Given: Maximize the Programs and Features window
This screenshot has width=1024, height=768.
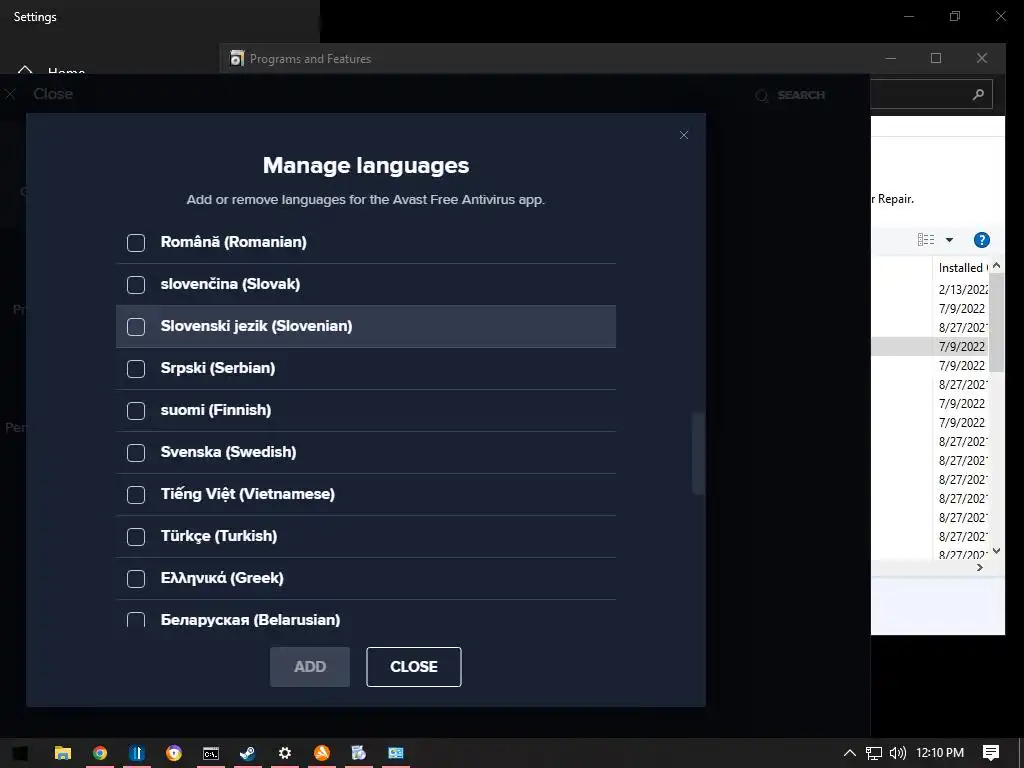Looking at the screenshot, I should point(936,58).
